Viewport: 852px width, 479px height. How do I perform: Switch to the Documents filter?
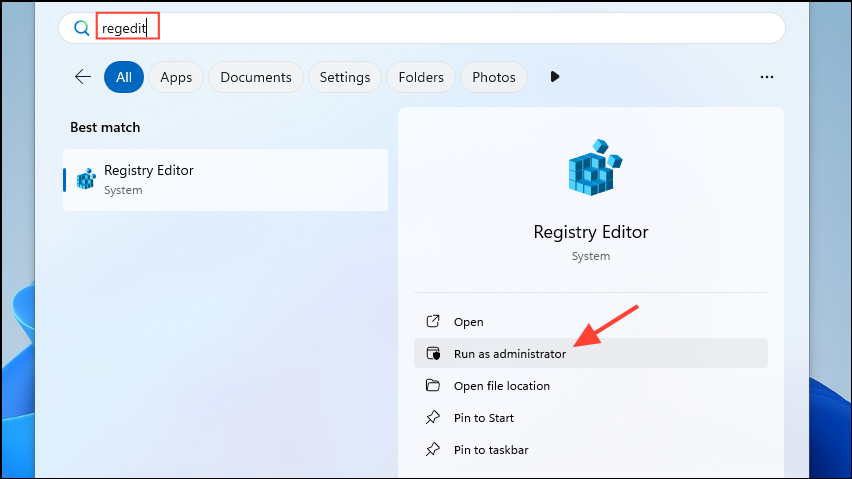256,77
